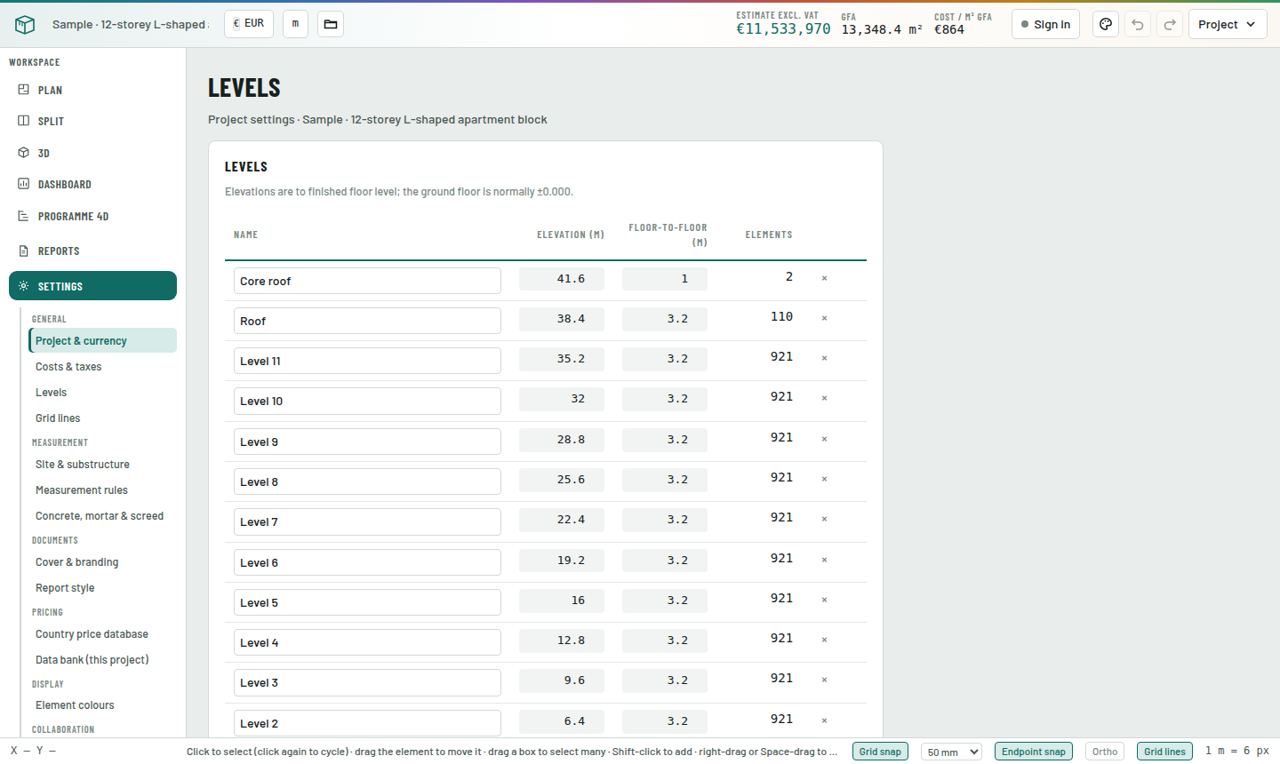Select the Settings workspace item
This screenshot has width=1280, height=764.
pyautogui.click(x=93, y=286)
